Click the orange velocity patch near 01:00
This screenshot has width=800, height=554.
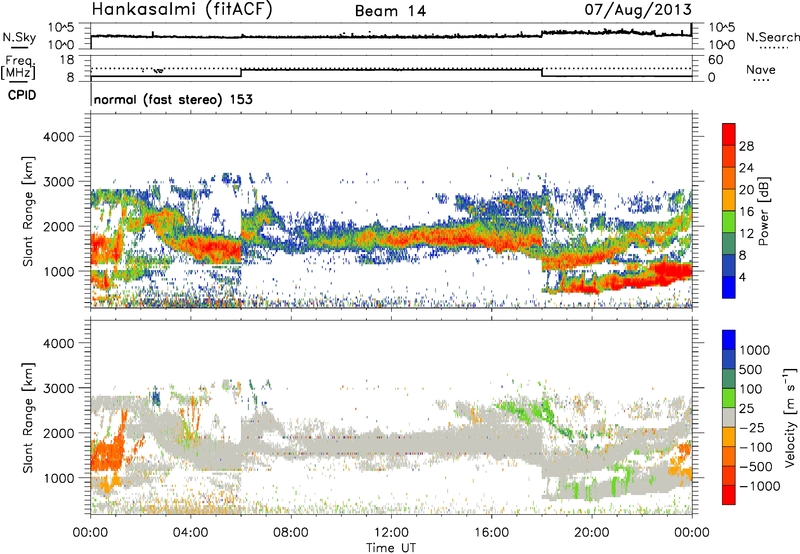(x=108, y=451)
